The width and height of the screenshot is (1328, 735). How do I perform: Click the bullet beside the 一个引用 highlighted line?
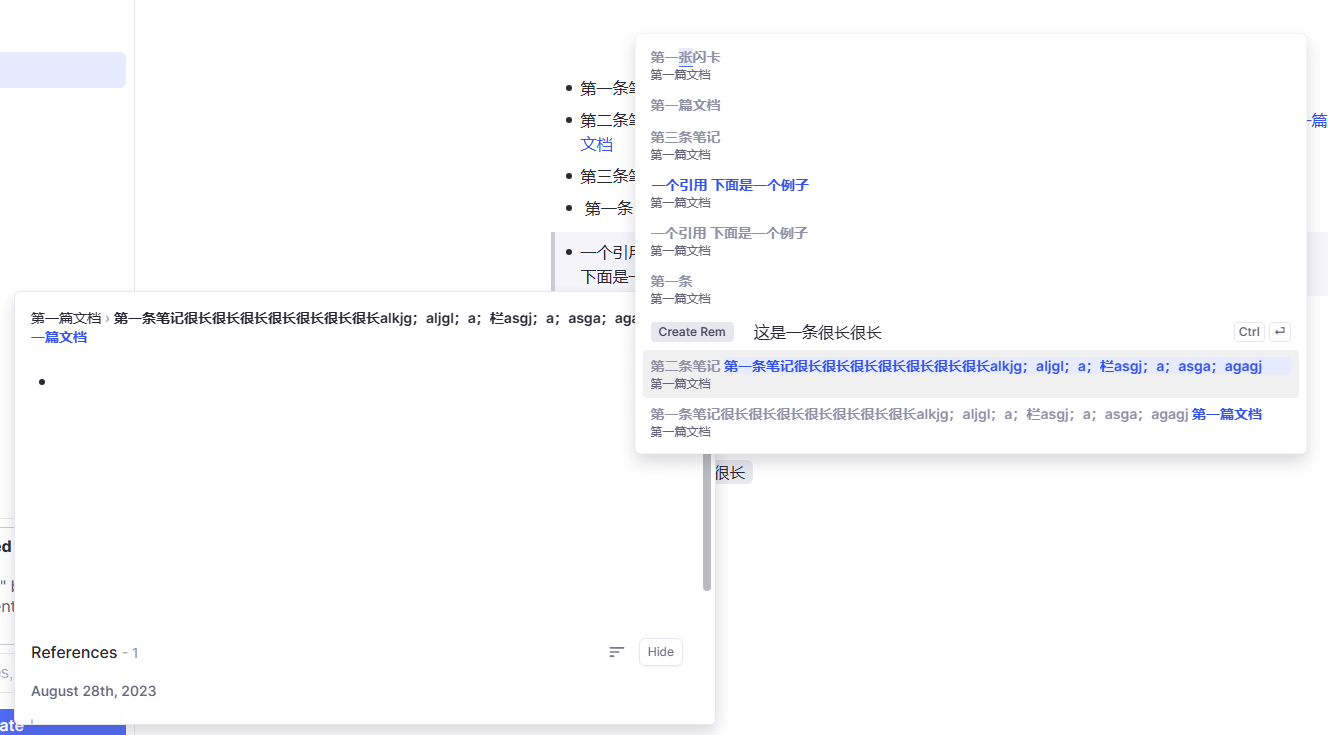568,252
